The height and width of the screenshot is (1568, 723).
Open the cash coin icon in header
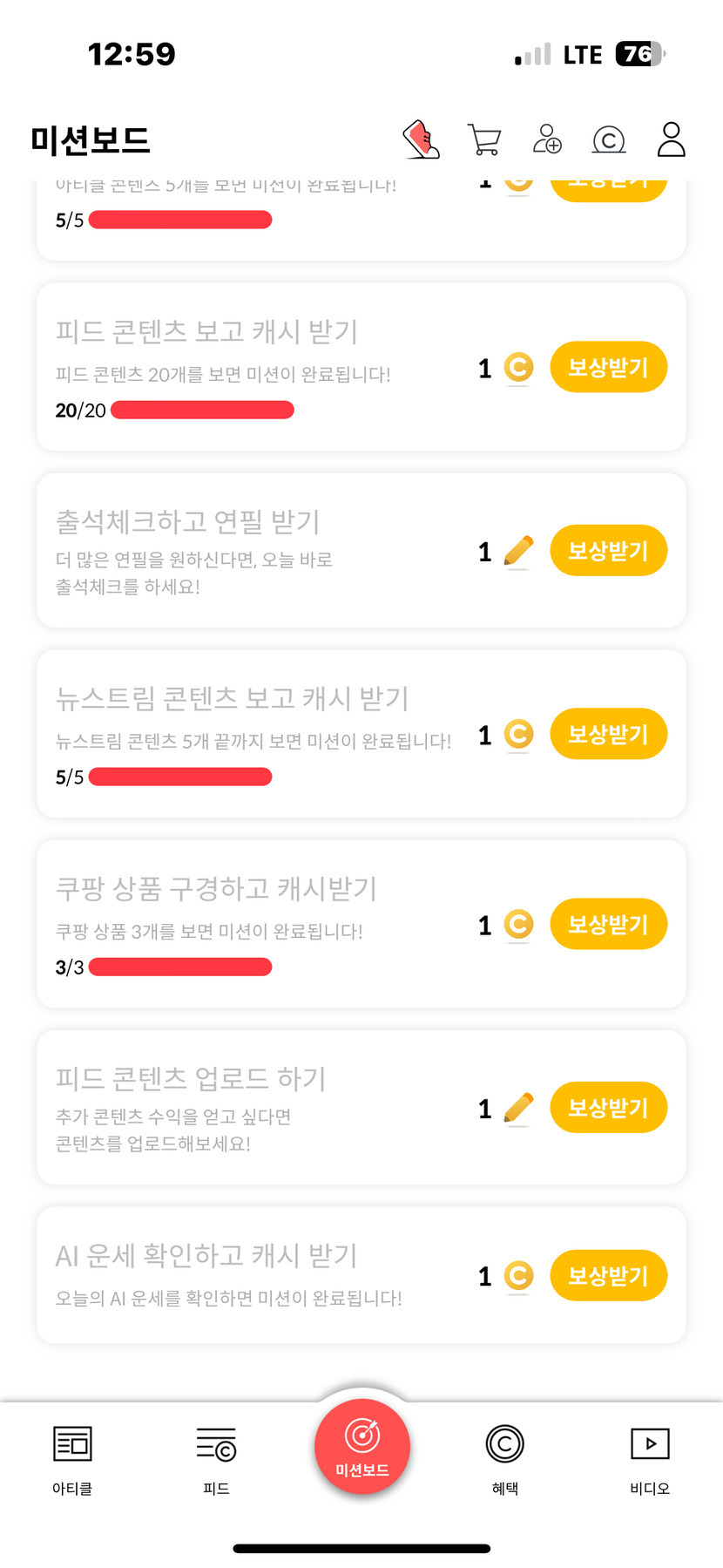click(x=609, y=139)
